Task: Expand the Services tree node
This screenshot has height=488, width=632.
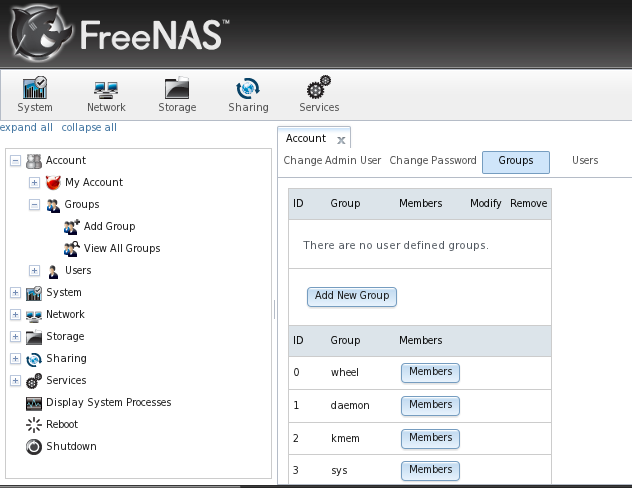Action: click(15, 380)
